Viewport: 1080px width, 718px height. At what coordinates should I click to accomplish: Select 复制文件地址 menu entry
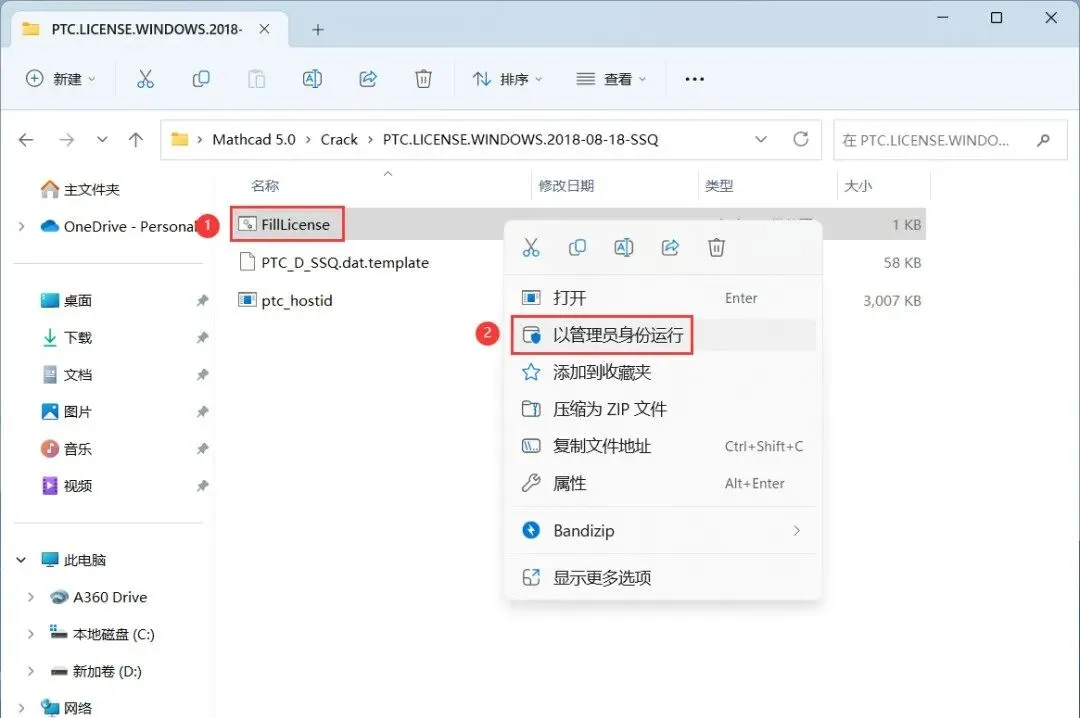(663, 447)
